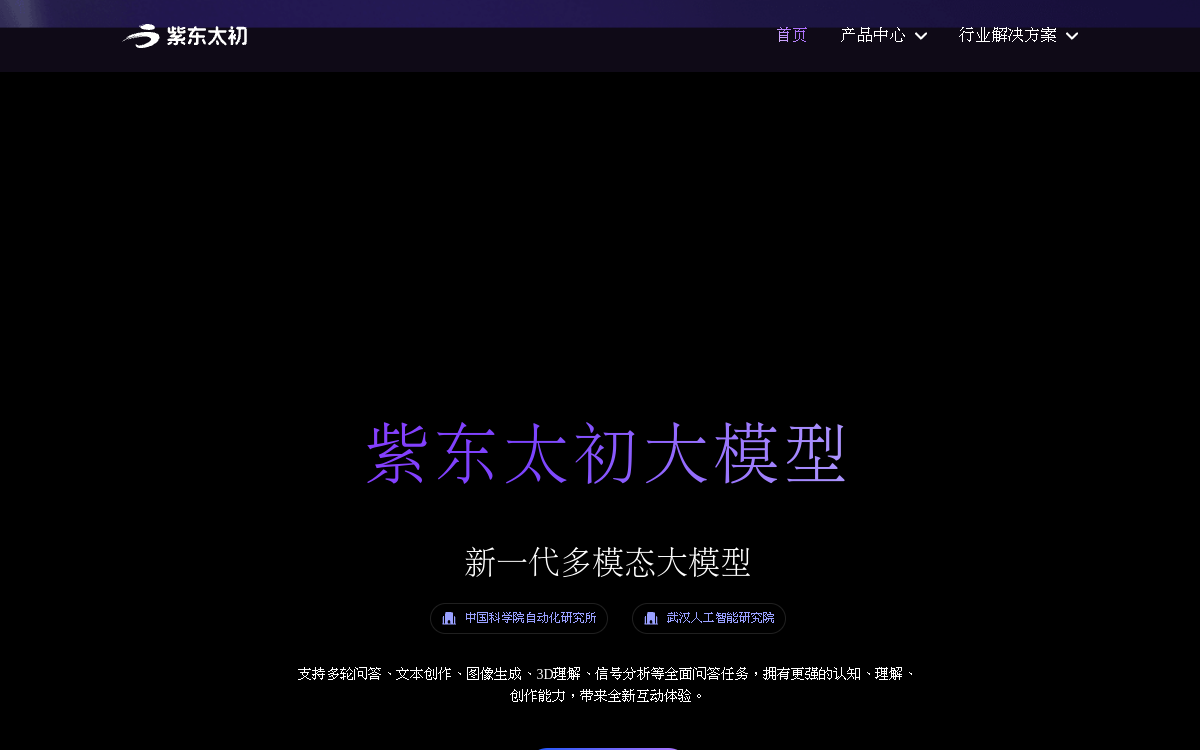This screenshot has height=750, width=1200.
Task: Click the 武汉人工智能研究院 badge
Action: pyautogui.click(x=709, y=618)
